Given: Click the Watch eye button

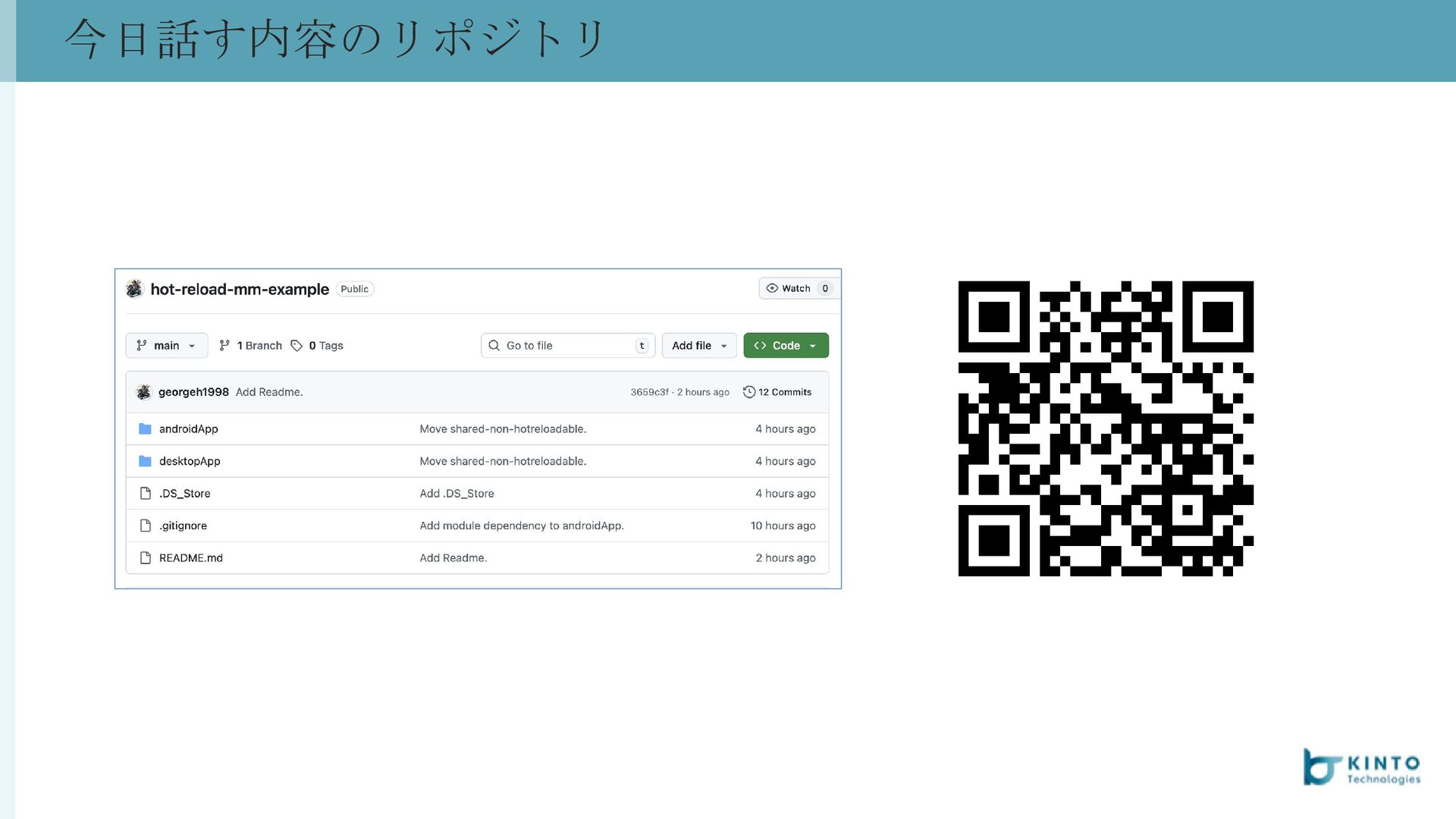Looking at the screenshot, I should tap(789, 289).
